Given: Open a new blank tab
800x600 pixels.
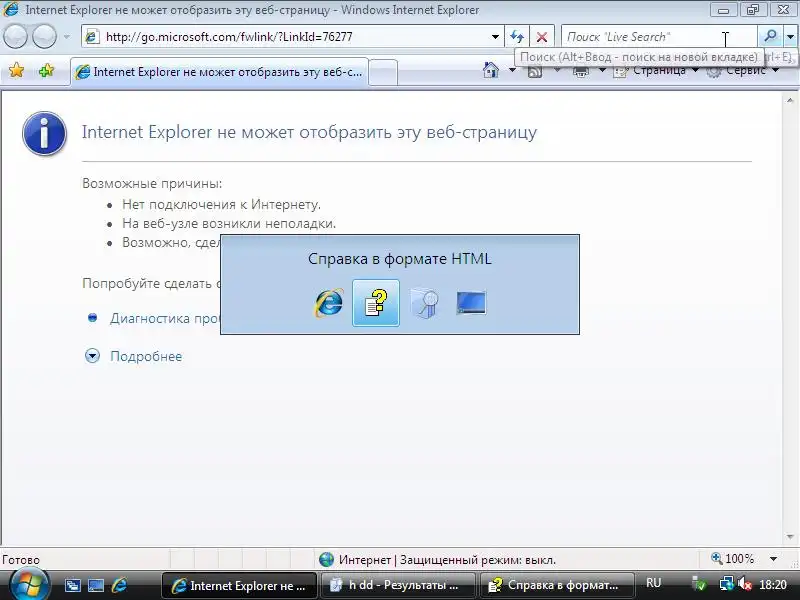Looking at the screenshot, I should 383,72.
